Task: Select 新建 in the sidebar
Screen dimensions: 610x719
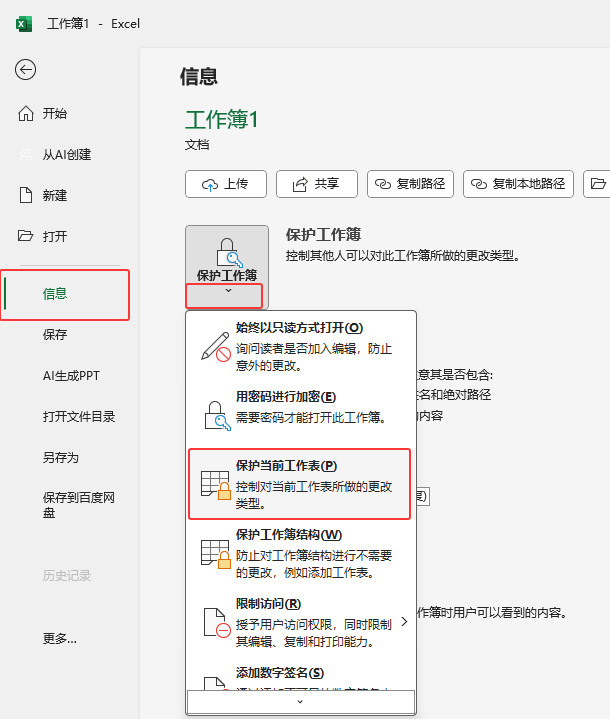Action: click(55, 195)
